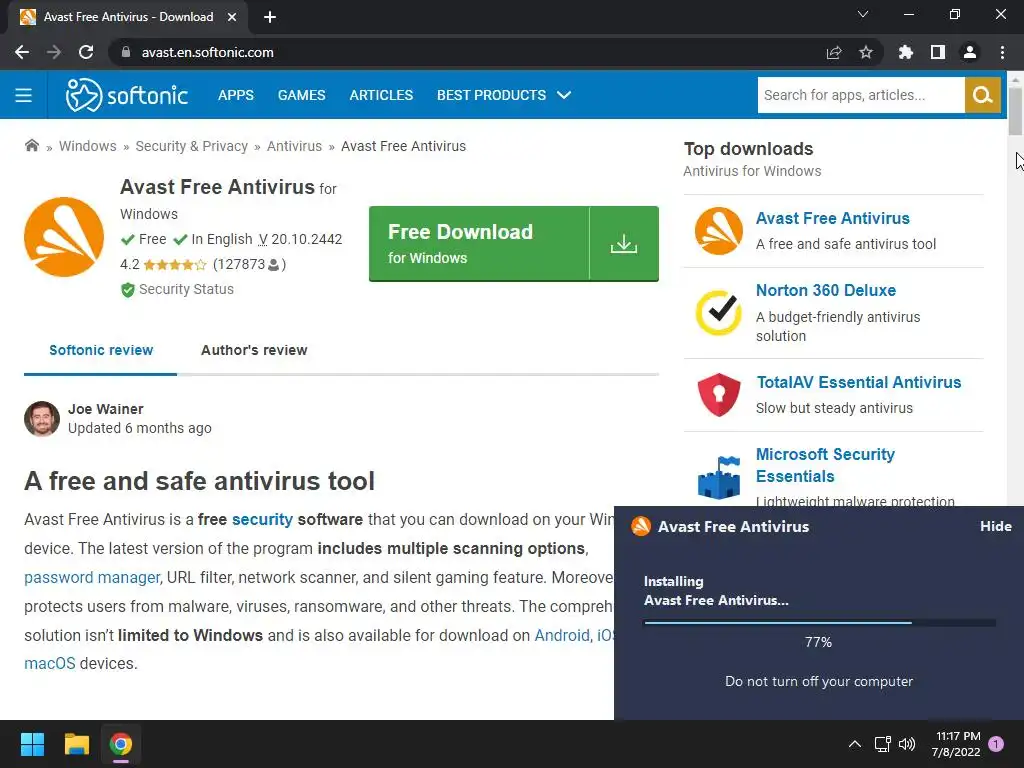This screenshot has width=1024, height=768.
Task: Click the page vertical scrollbar thumb
Action: click(x=1015, y=111)
